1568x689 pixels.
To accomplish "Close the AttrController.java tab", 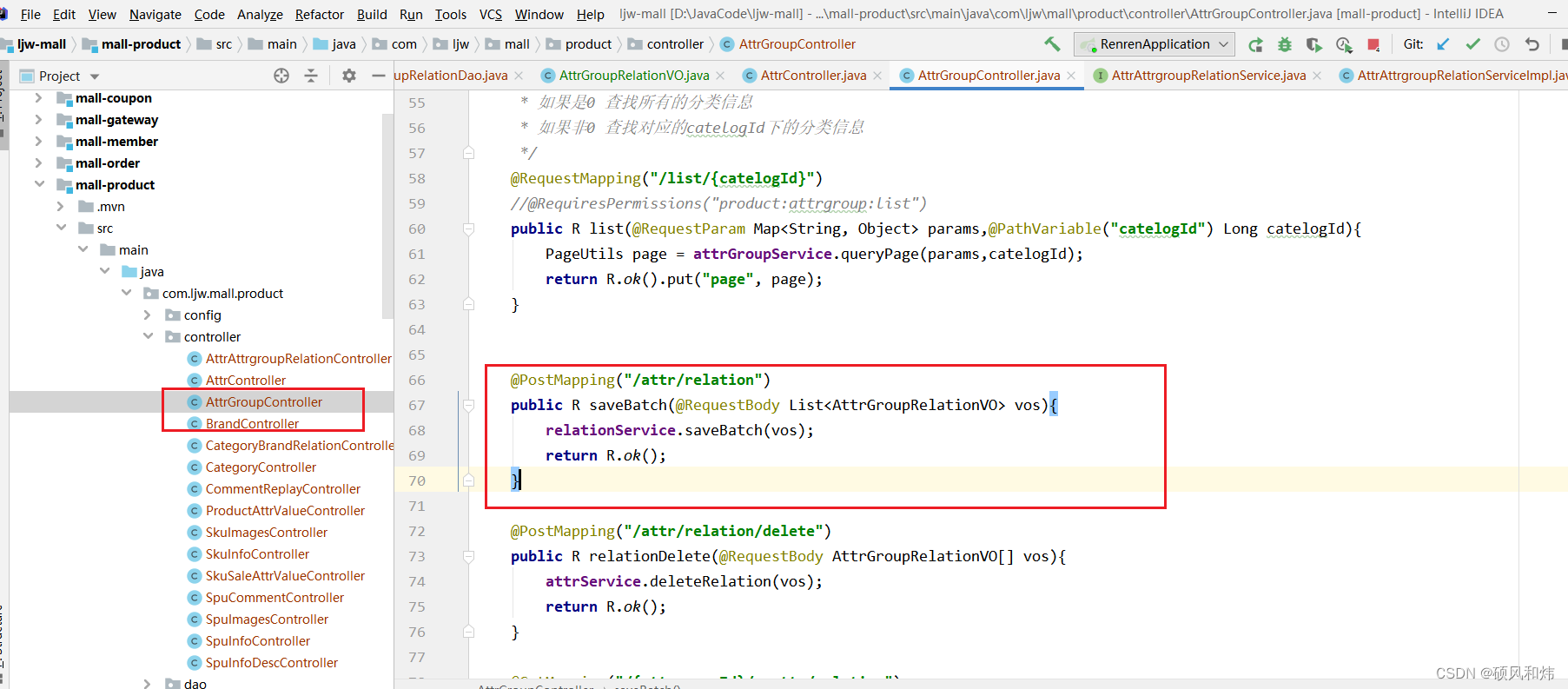I will 877,76.
